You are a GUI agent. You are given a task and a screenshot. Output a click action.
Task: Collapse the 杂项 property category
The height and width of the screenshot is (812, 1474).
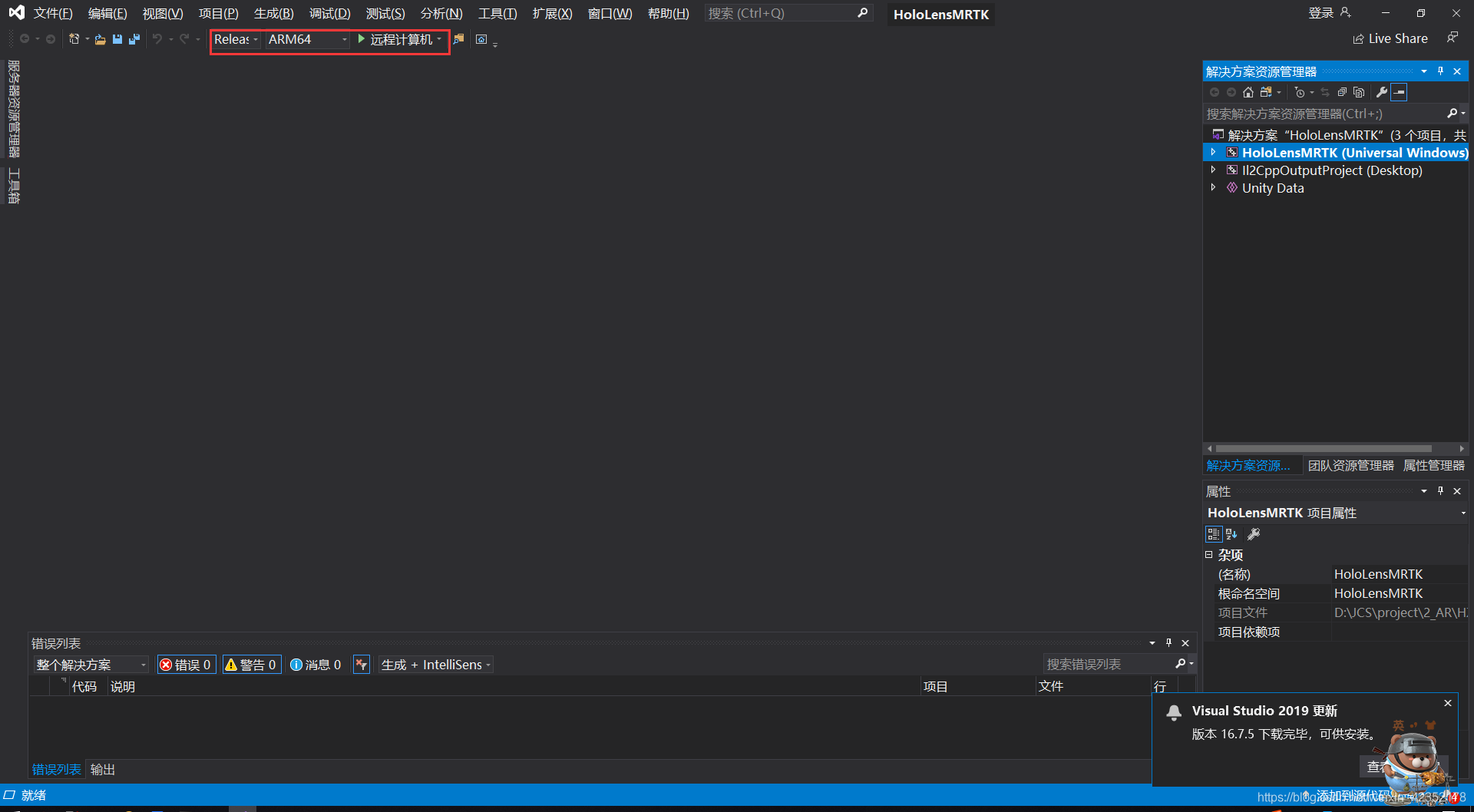pyautogui.click(x=1208, y=554)
